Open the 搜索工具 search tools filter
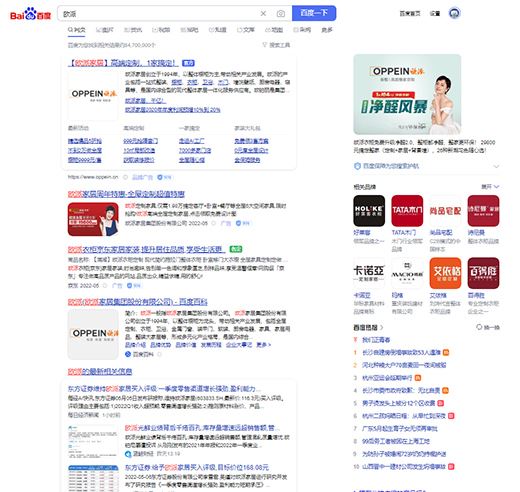The image size is (520, 492). click(276, 45)
